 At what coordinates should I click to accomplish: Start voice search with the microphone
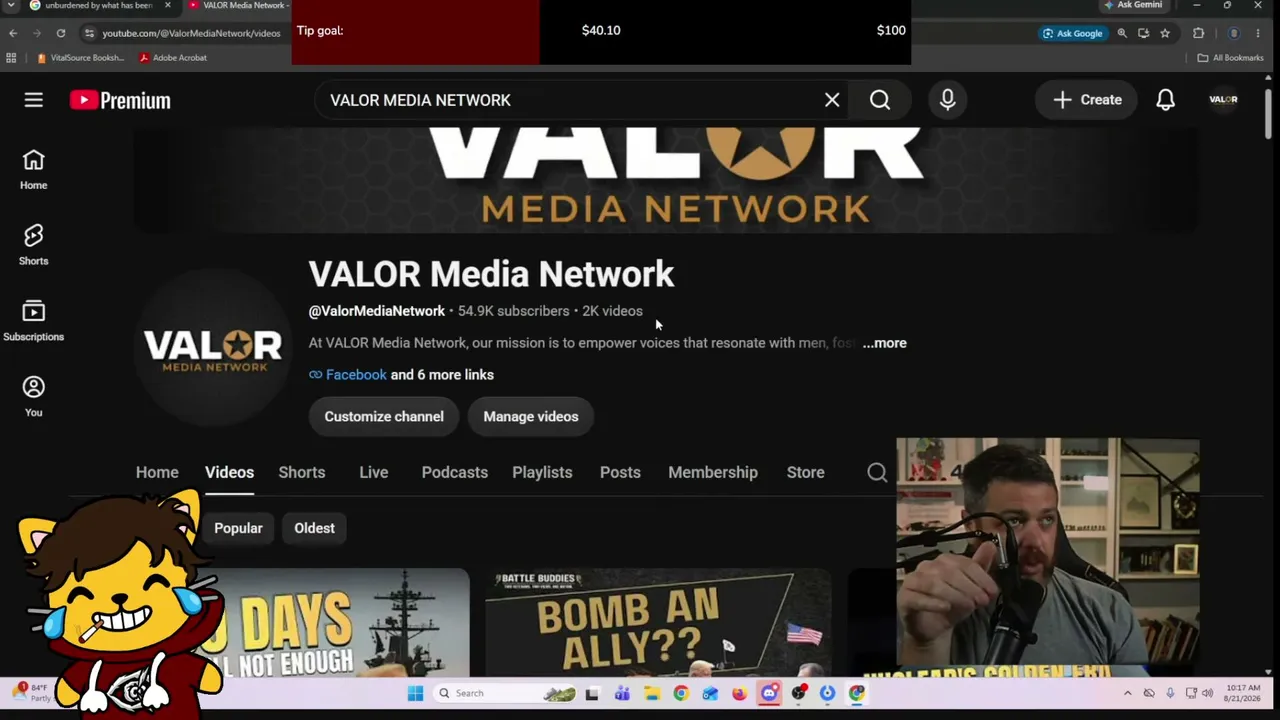(947, 100)
